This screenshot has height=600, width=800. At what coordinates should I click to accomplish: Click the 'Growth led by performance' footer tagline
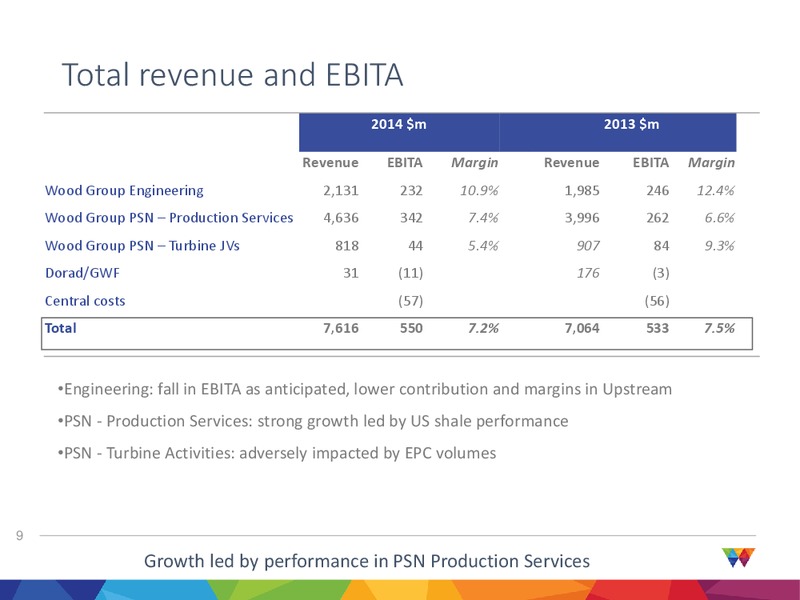[x=367, y=561]
